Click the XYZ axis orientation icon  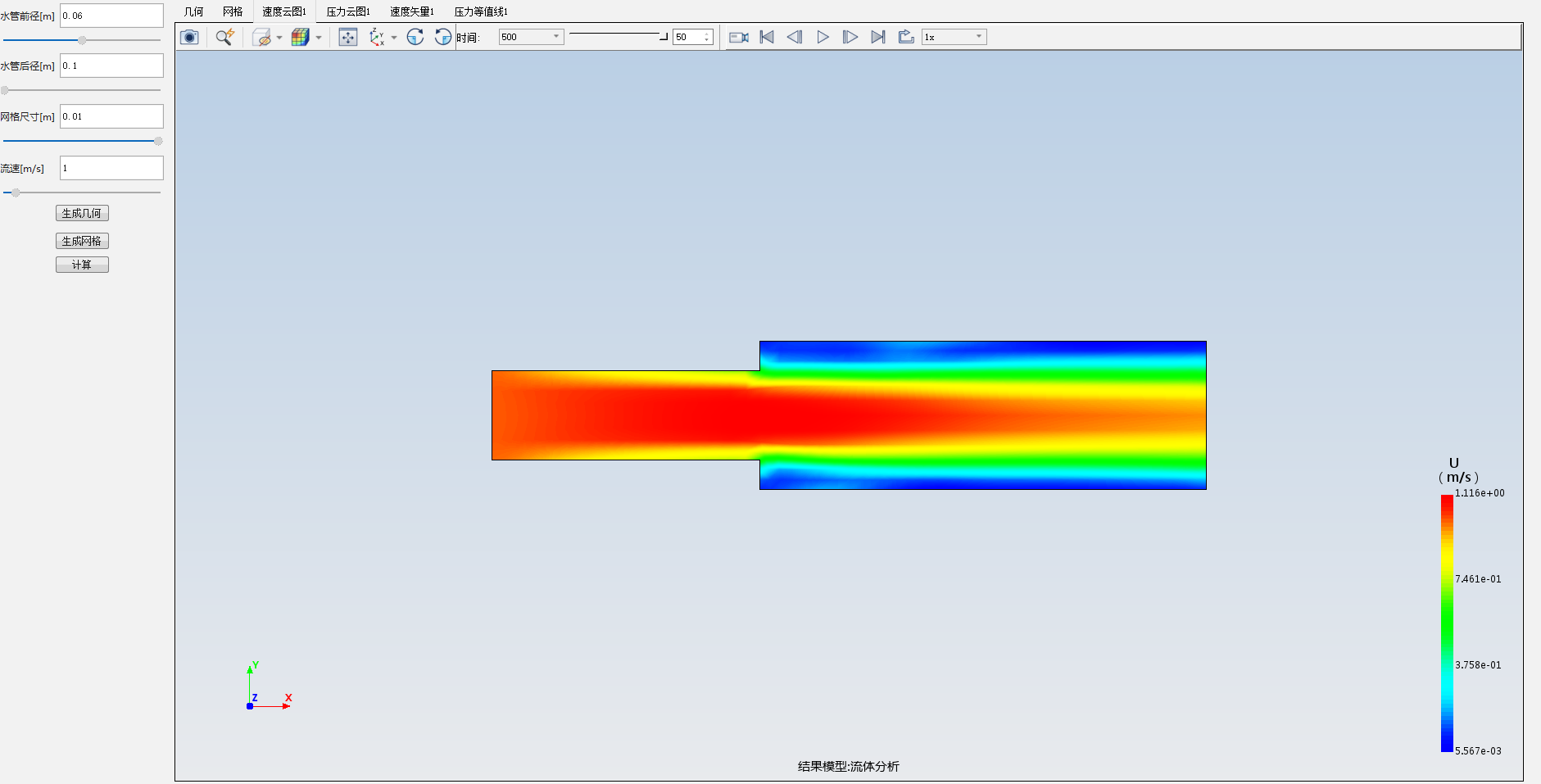click(377, 37)
